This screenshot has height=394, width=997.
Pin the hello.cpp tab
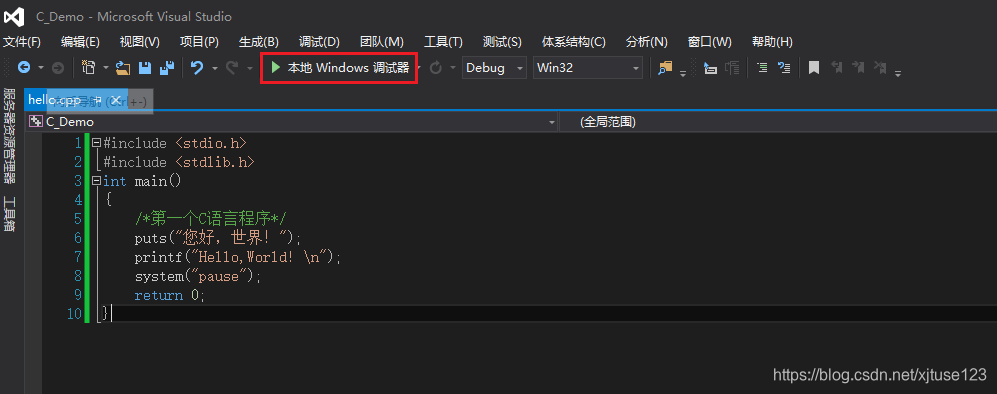(98, 100)
